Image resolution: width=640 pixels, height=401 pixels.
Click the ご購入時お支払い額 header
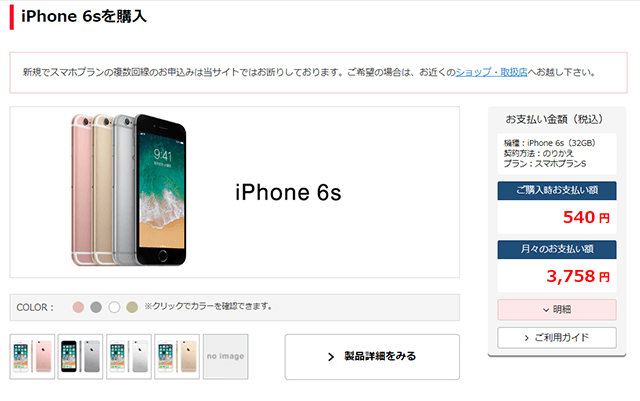pos(557,190)
